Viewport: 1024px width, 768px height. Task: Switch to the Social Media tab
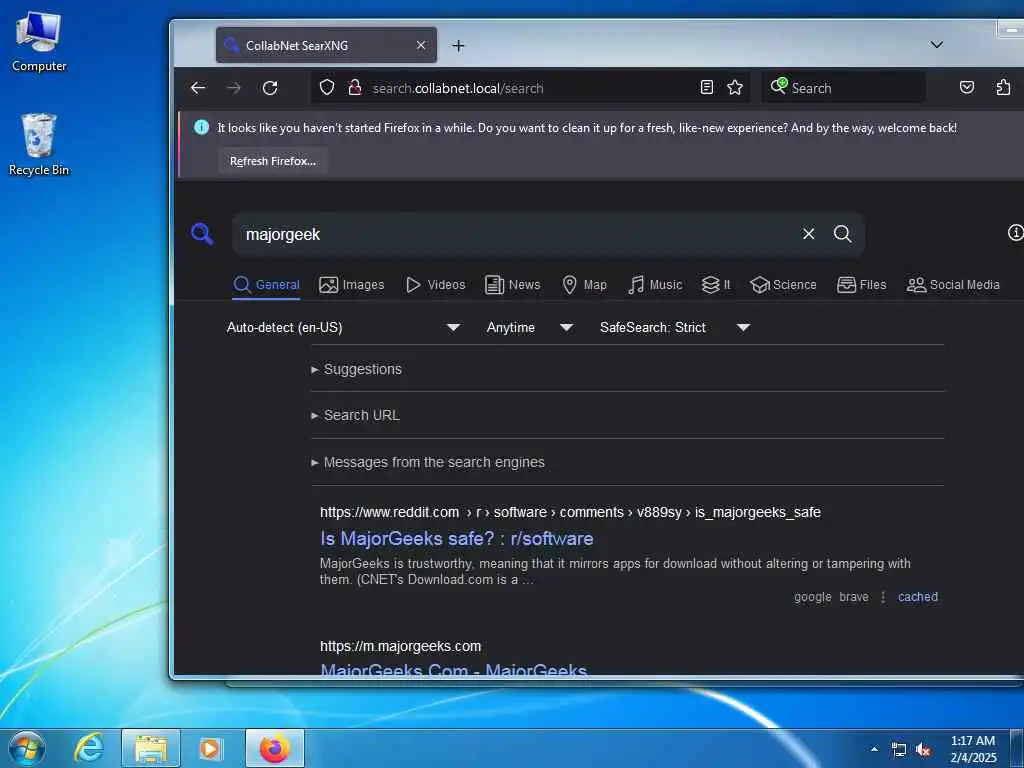(x=953, y=285)
